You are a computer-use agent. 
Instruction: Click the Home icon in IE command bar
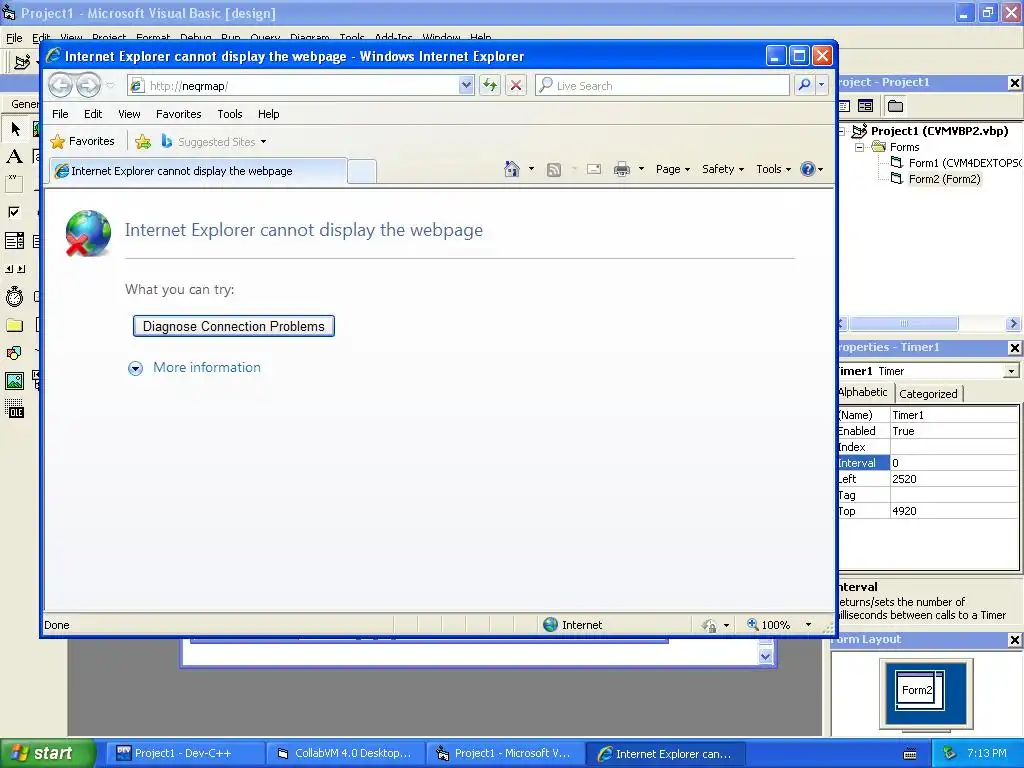click(x=511, y=169)
